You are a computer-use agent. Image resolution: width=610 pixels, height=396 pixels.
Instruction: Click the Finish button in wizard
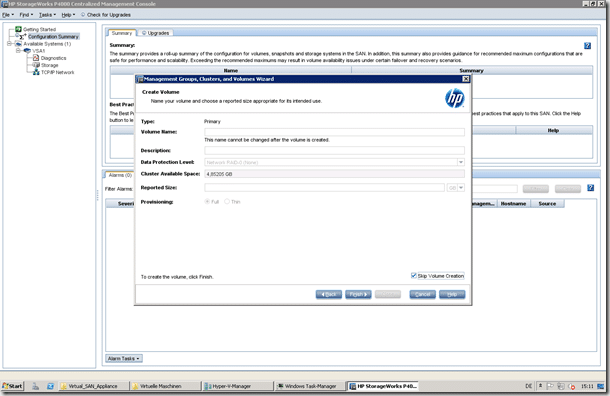pyautogui.click(x=358, y=294)
